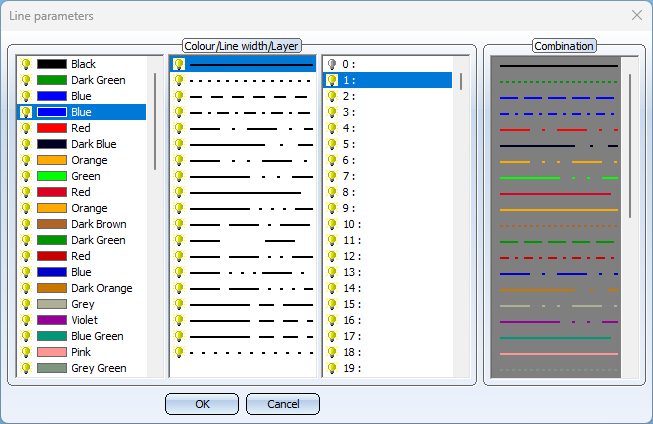This screenshot has width=653, height=424.
Task: Hide layer 6 using its lightbulb
Action: point(332,160)
